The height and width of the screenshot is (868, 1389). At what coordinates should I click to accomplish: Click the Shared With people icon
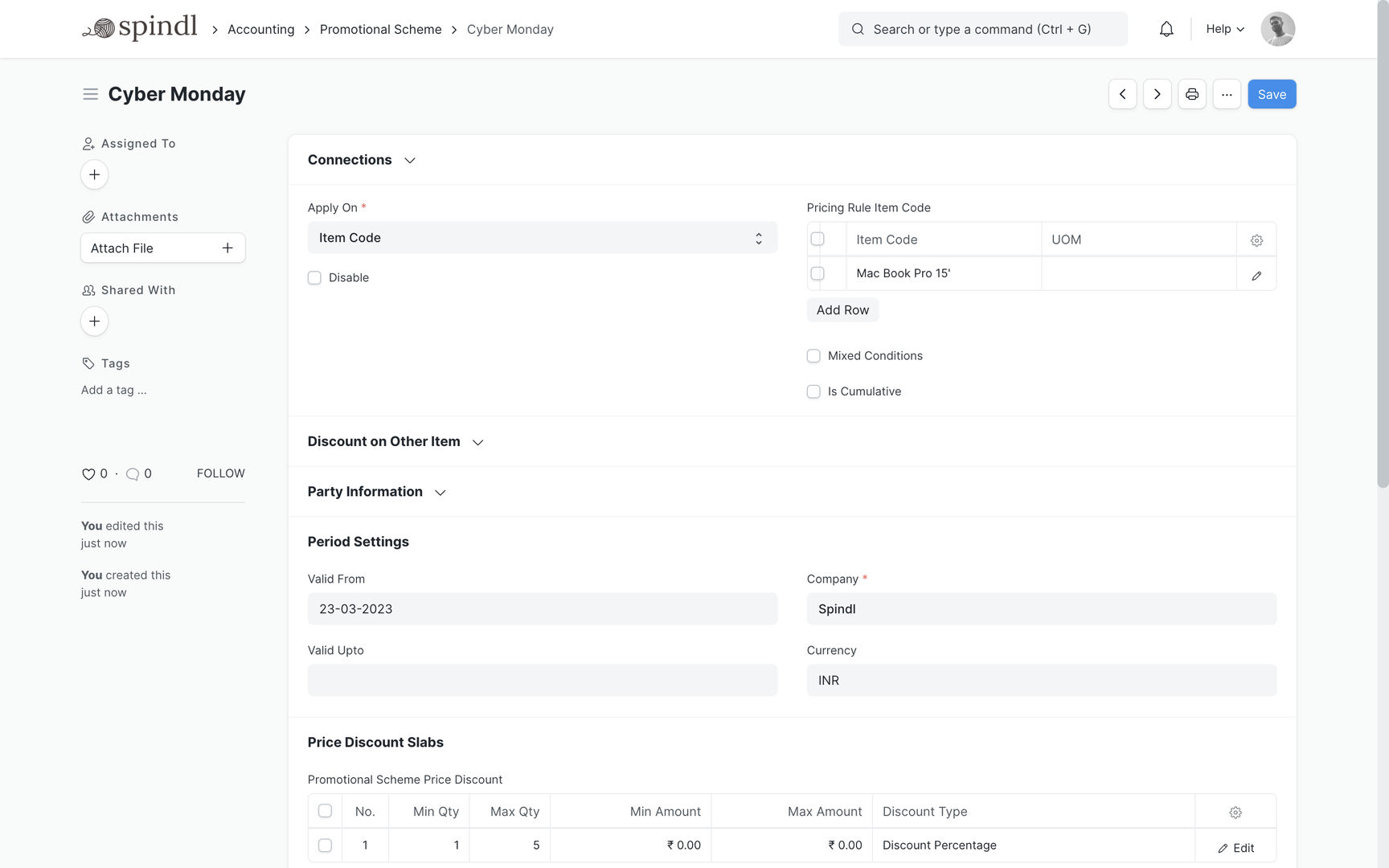click(88, 290)
